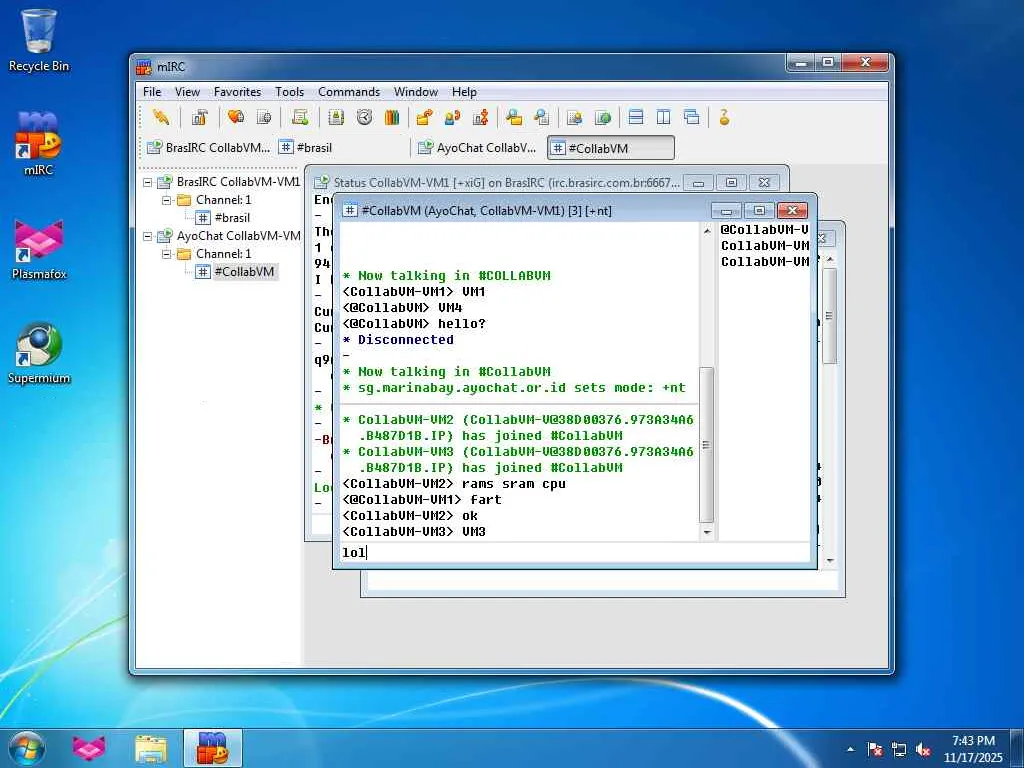Screen dimensions: 1024x768
Task: Open the View menu
Action: pos(187,92)
